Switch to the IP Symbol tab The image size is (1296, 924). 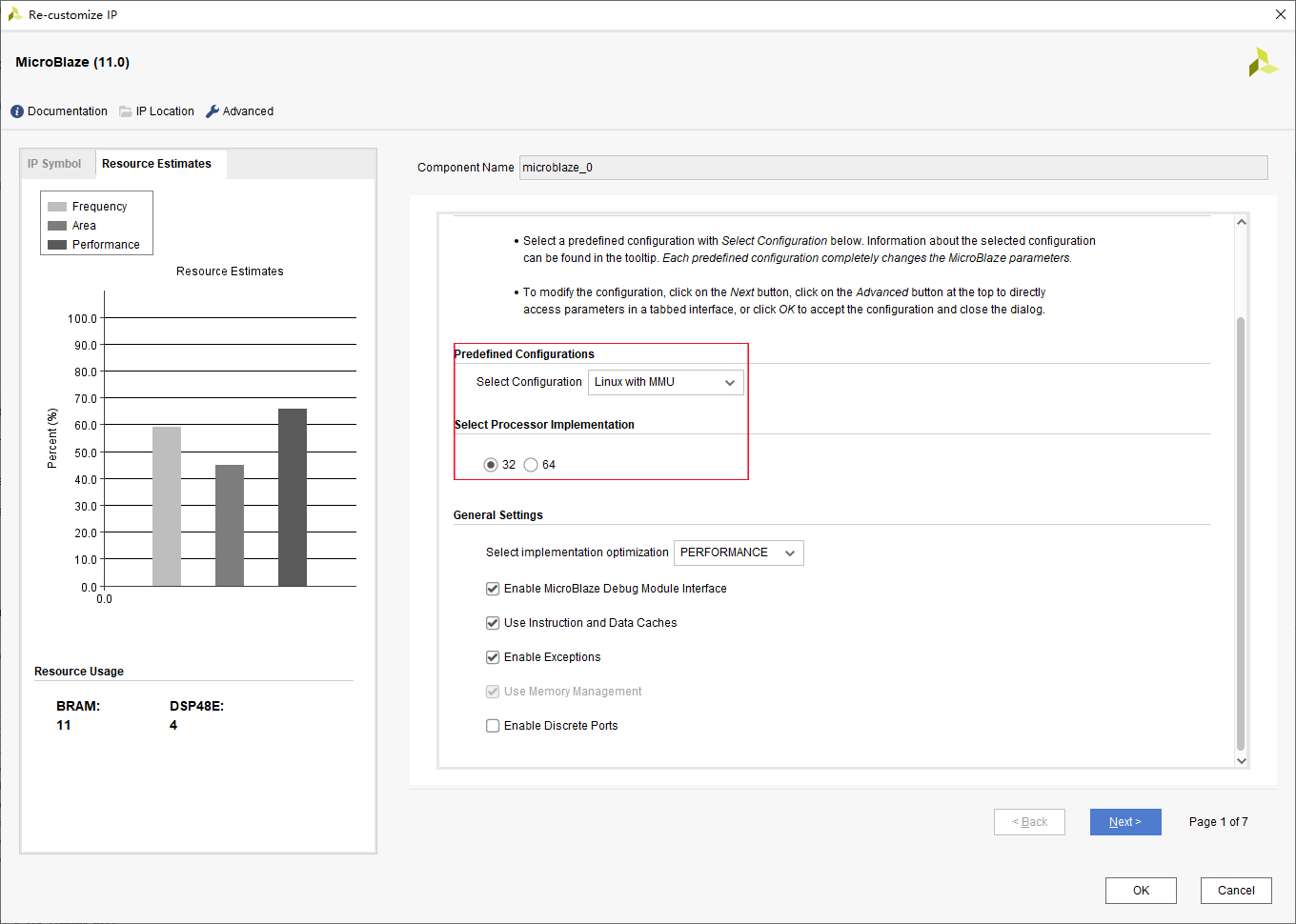[54, 164]
